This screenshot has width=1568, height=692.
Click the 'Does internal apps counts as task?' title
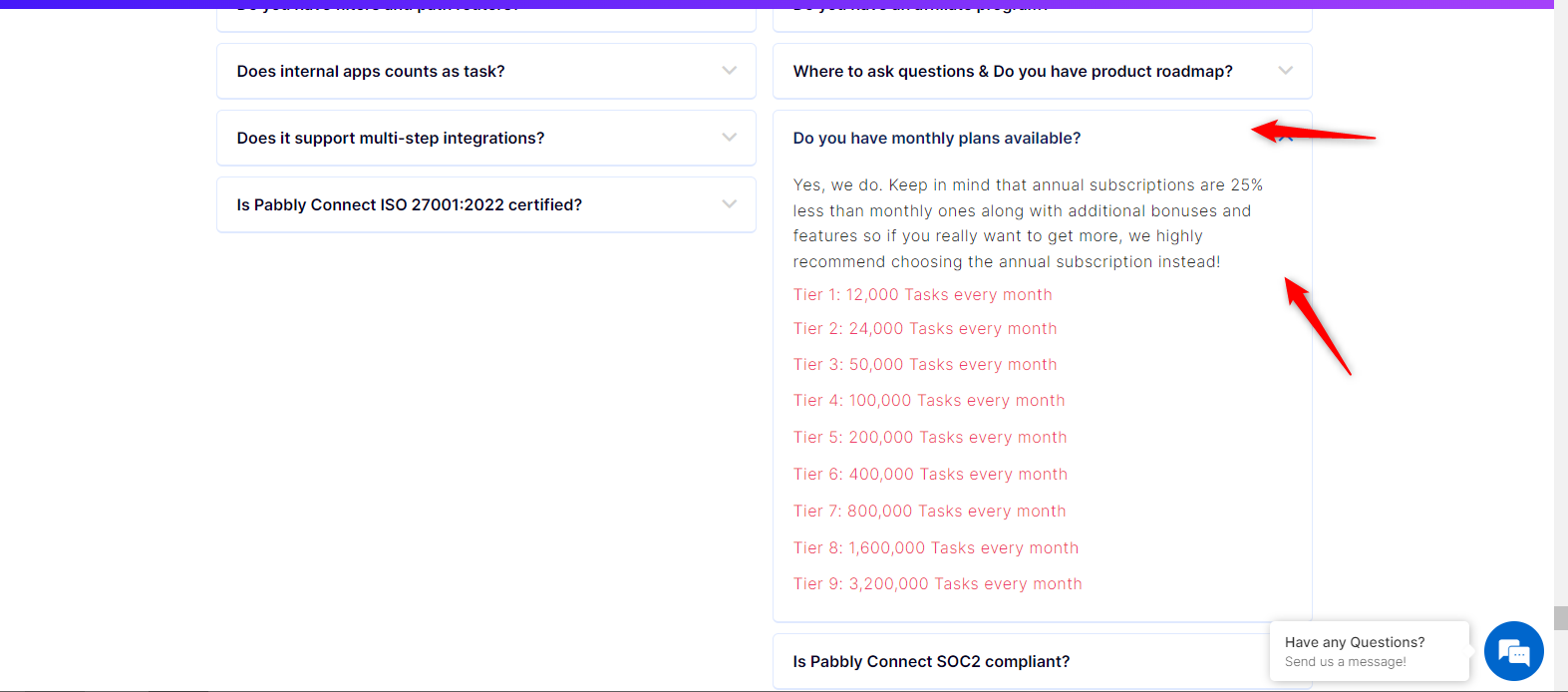pyautogui.click(x=371, y=71)
